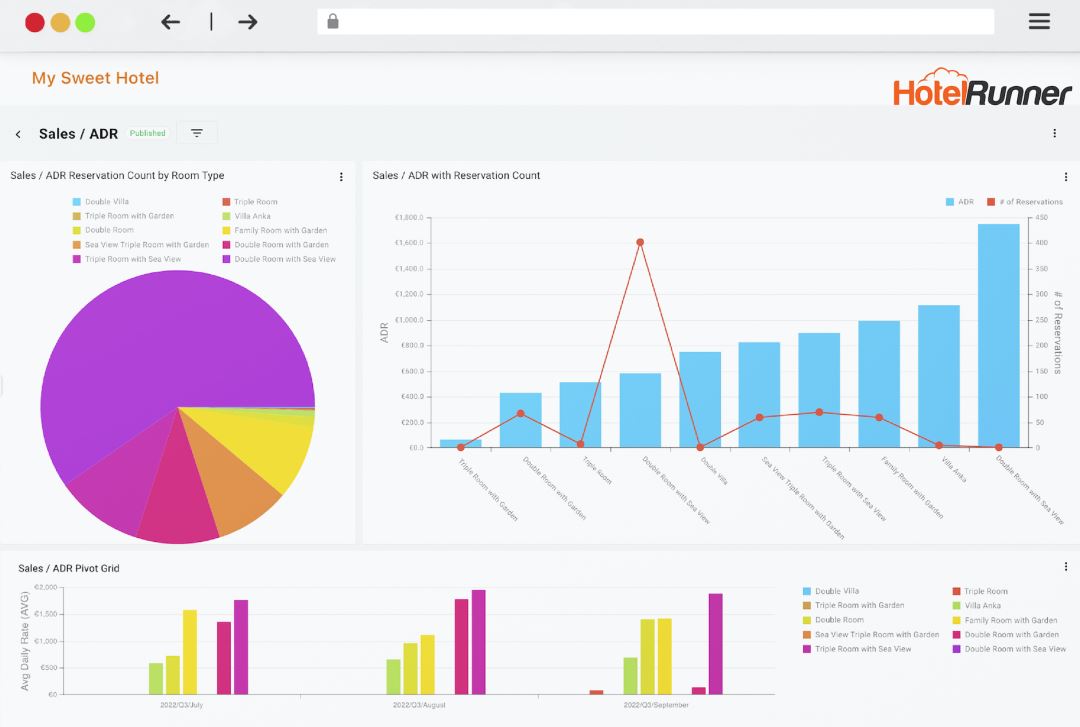Click the My Sweet Hotel link

pos(95,78)
